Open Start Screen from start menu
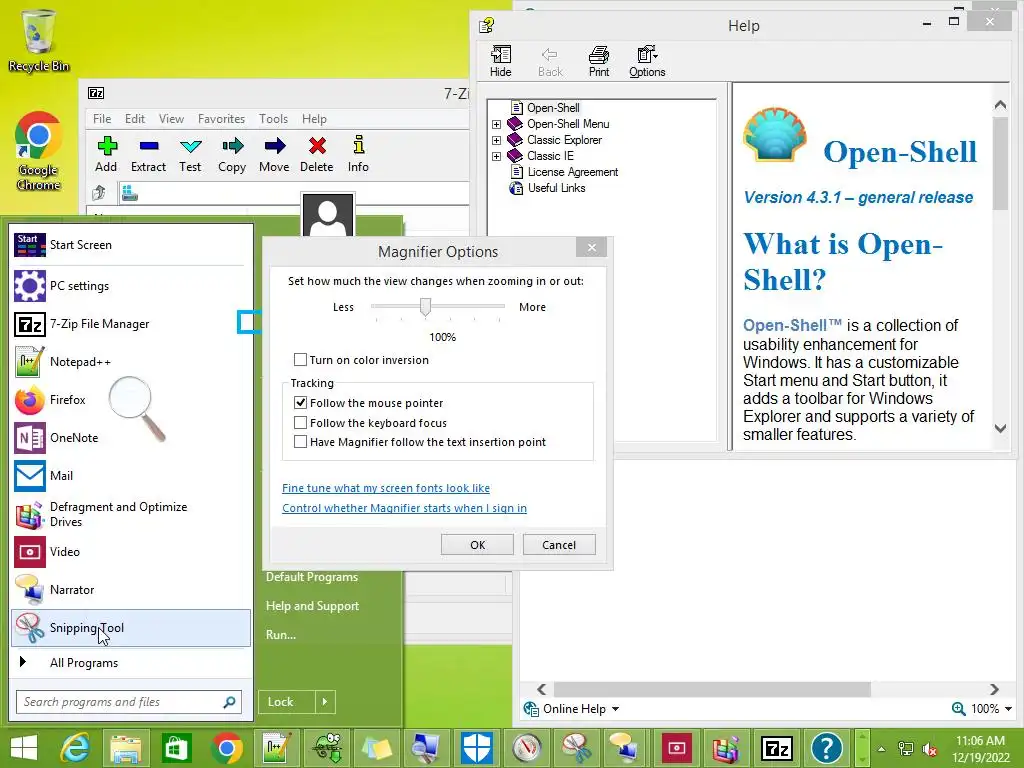The width and height of the screenshot is (1024, 768). [130, 245]
